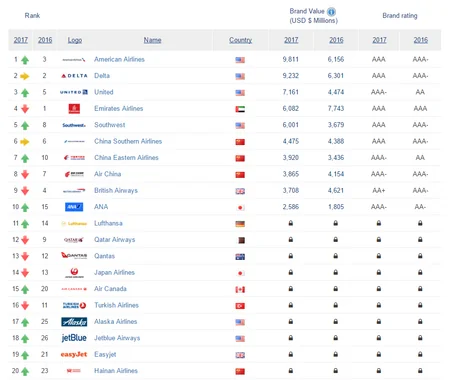
Task: Click the Qantas logo
Action: 74,256
